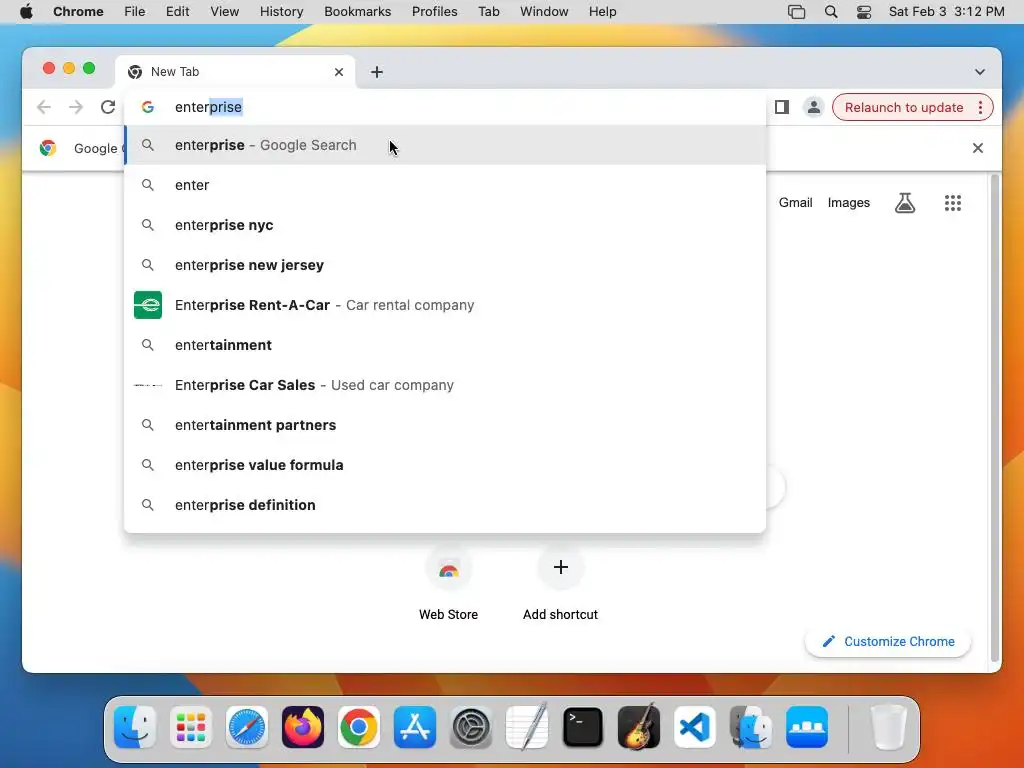Click the Customize Chrome button

tap(888, 641)
